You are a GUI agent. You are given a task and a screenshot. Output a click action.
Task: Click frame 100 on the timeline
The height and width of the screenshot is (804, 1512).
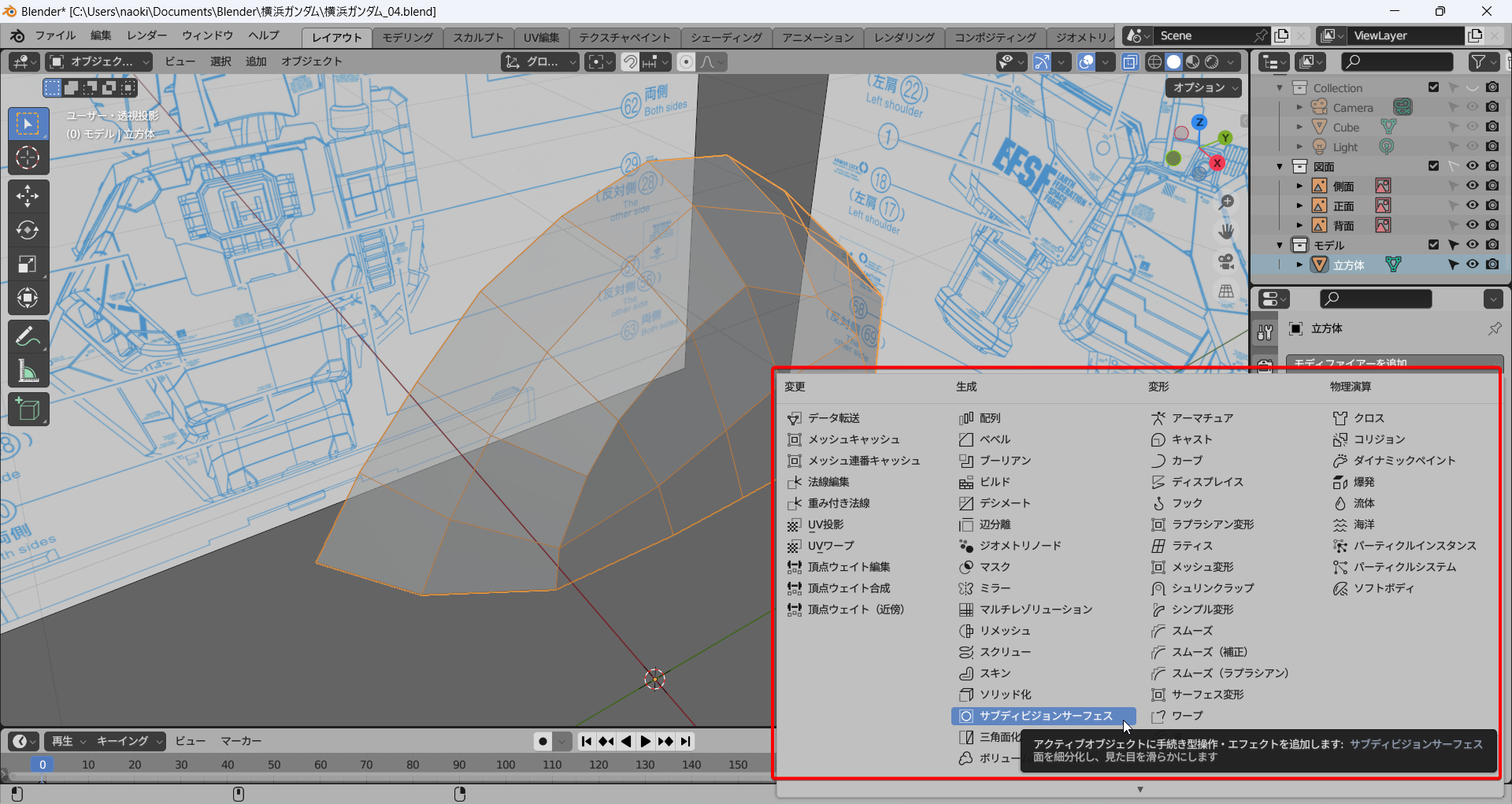(x=506, y=765)
